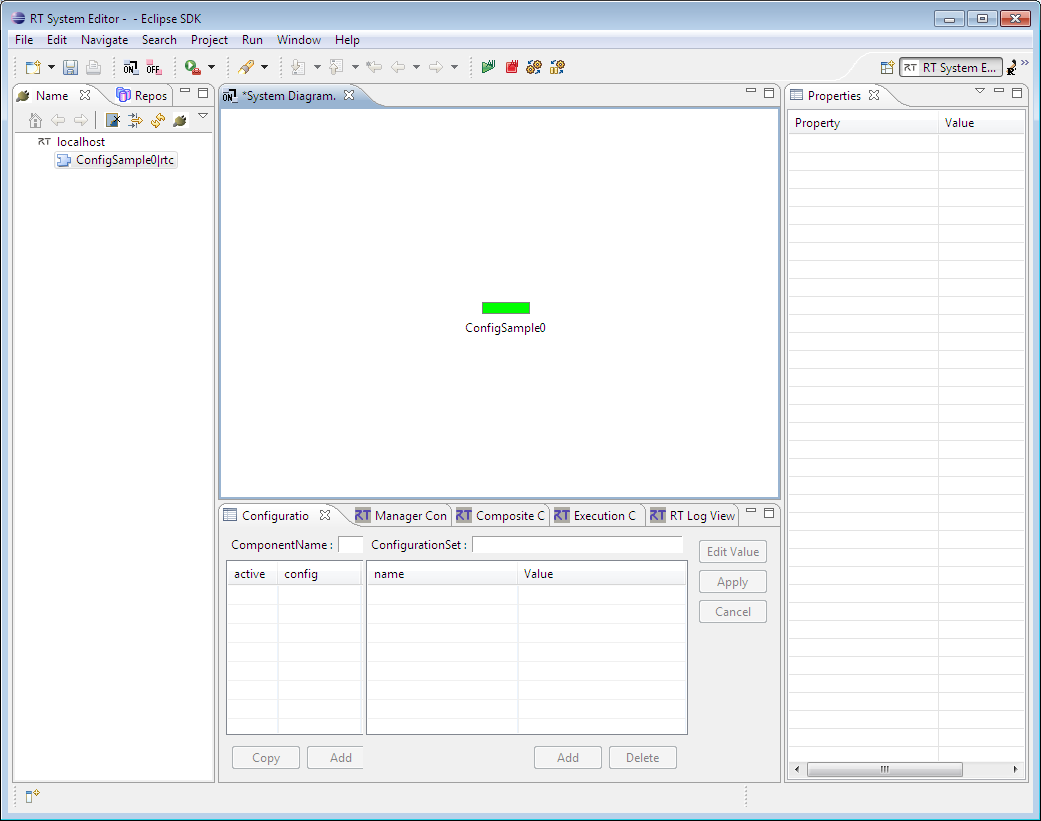Image resolution: width=1041 pixels, height=821 pixels.
Task: Click the Properties scrollbar right arrow
Action: coord(1016,769)
